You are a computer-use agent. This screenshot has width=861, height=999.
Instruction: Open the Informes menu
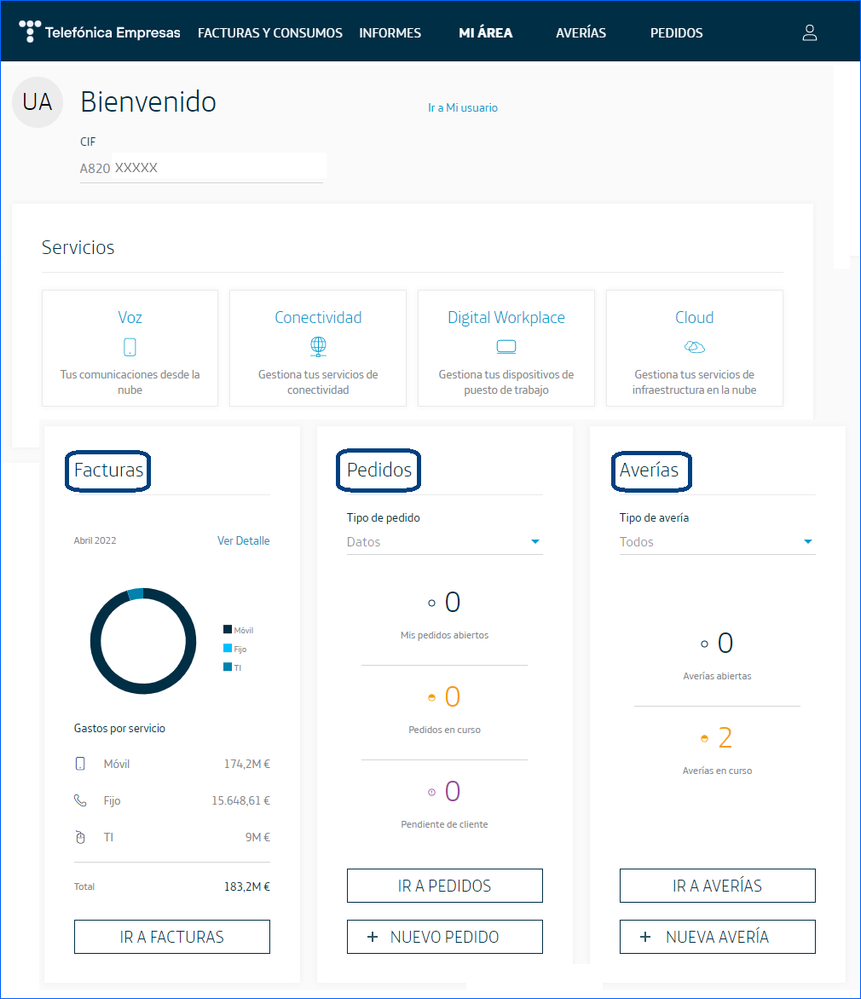[390, 33]
